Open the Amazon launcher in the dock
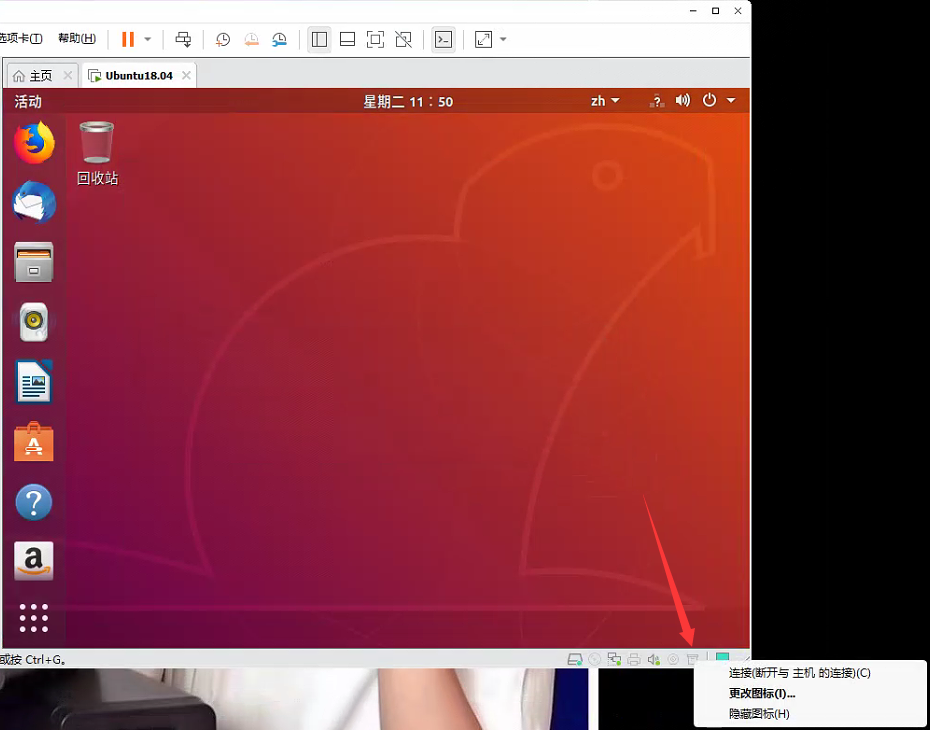The height and width of the screenshot is (730, 930). (x=34, y=561)
